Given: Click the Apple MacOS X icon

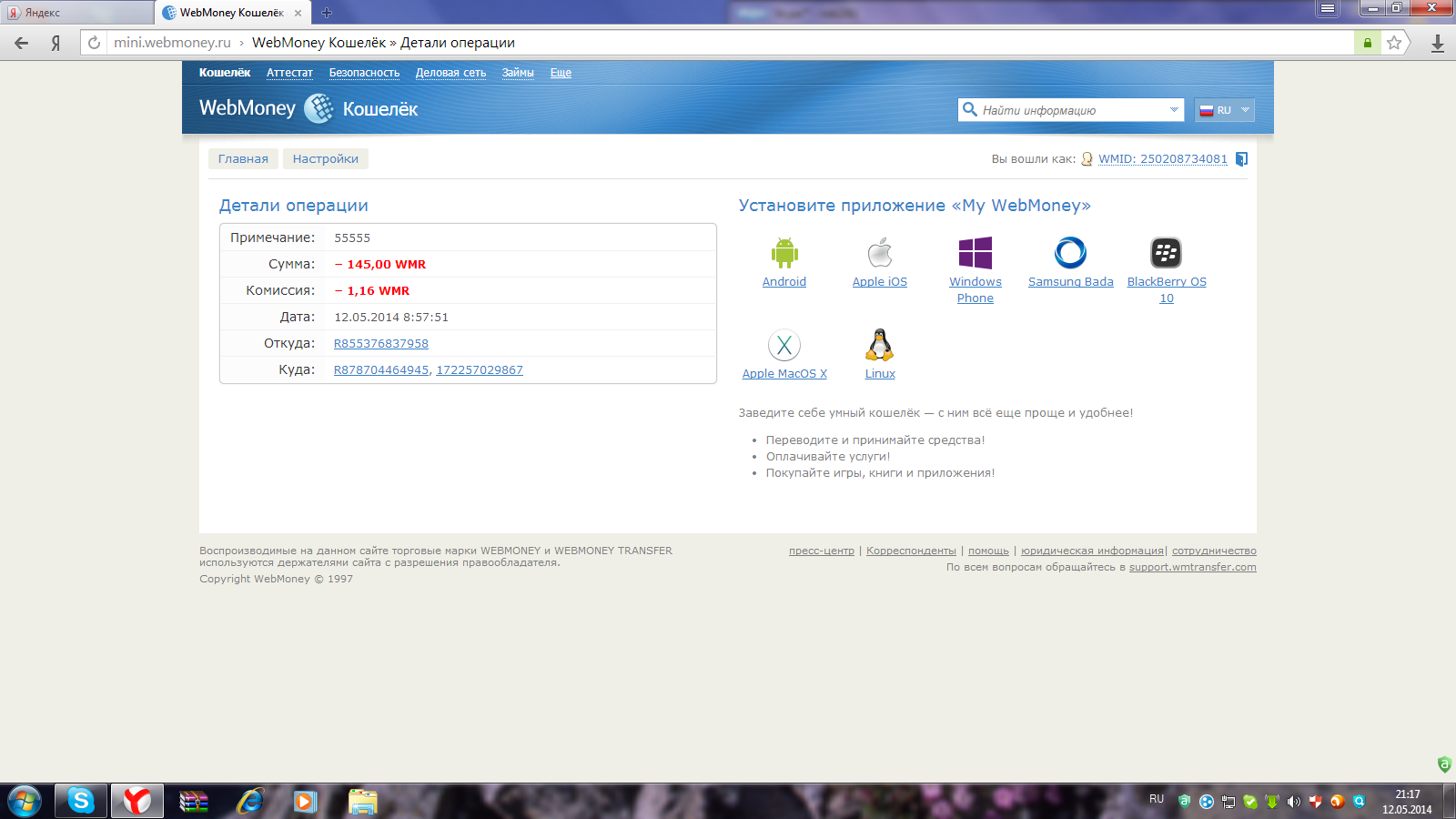Looking at the screenshot, I should click(784, 346).
